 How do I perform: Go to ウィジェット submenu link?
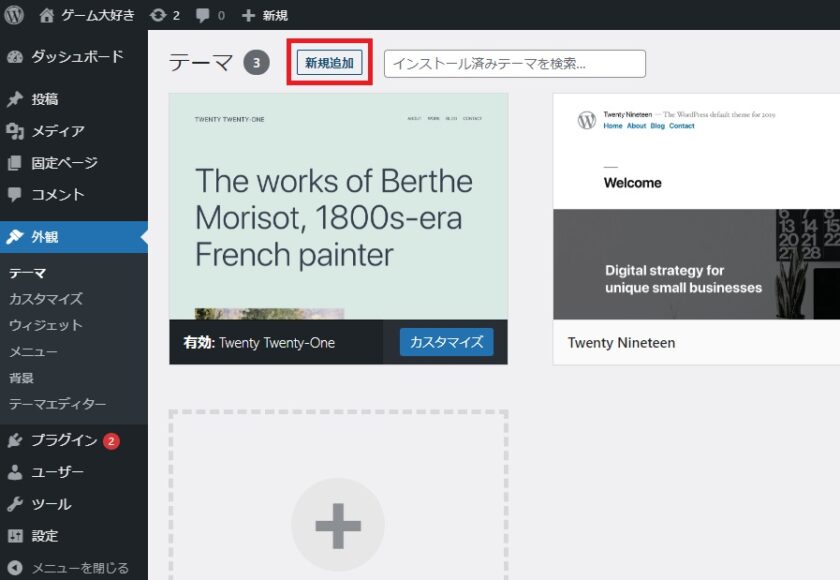46,325
